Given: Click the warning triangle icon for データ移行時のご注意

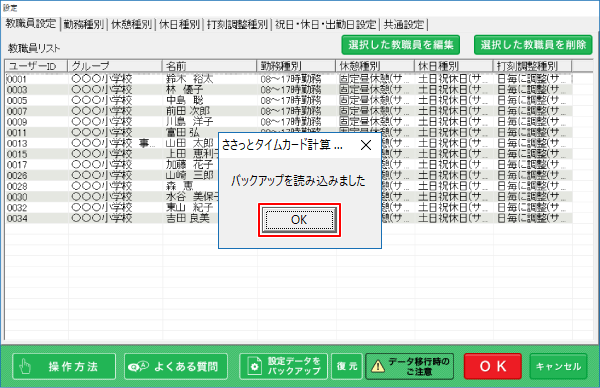Looking at the screenshot, I should tap(378, 366).
